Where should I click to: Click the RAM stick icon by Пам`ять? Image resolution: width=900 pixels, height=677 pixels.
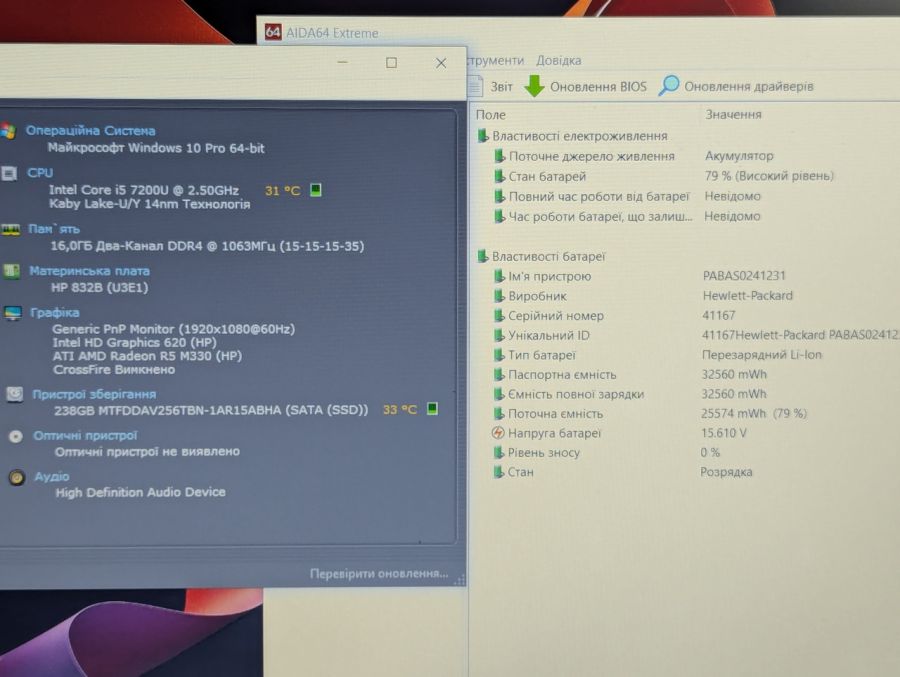click(10, 230)
